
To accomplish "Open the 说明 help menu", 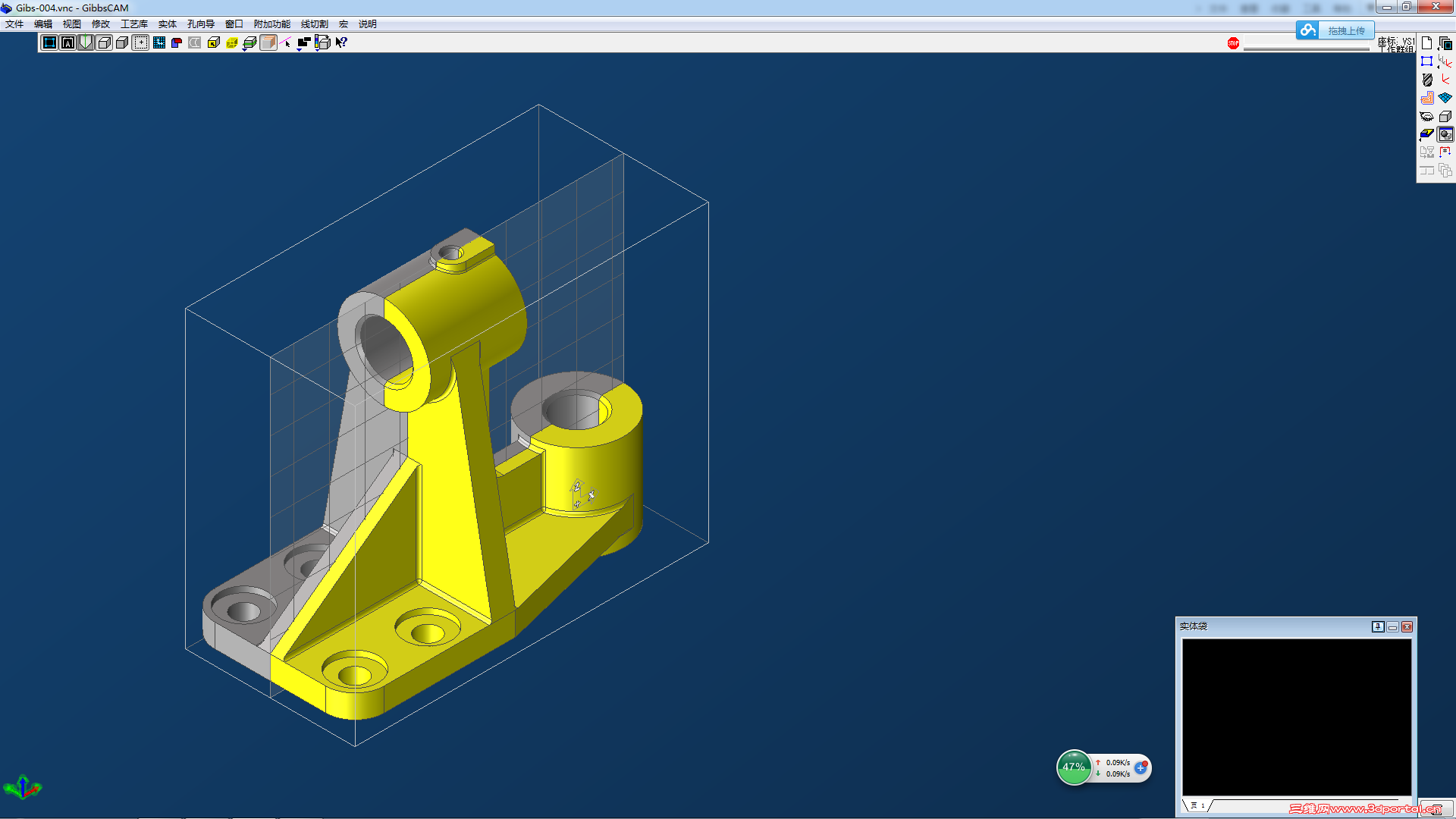I will pyautogui.click(x=368, y=24).
